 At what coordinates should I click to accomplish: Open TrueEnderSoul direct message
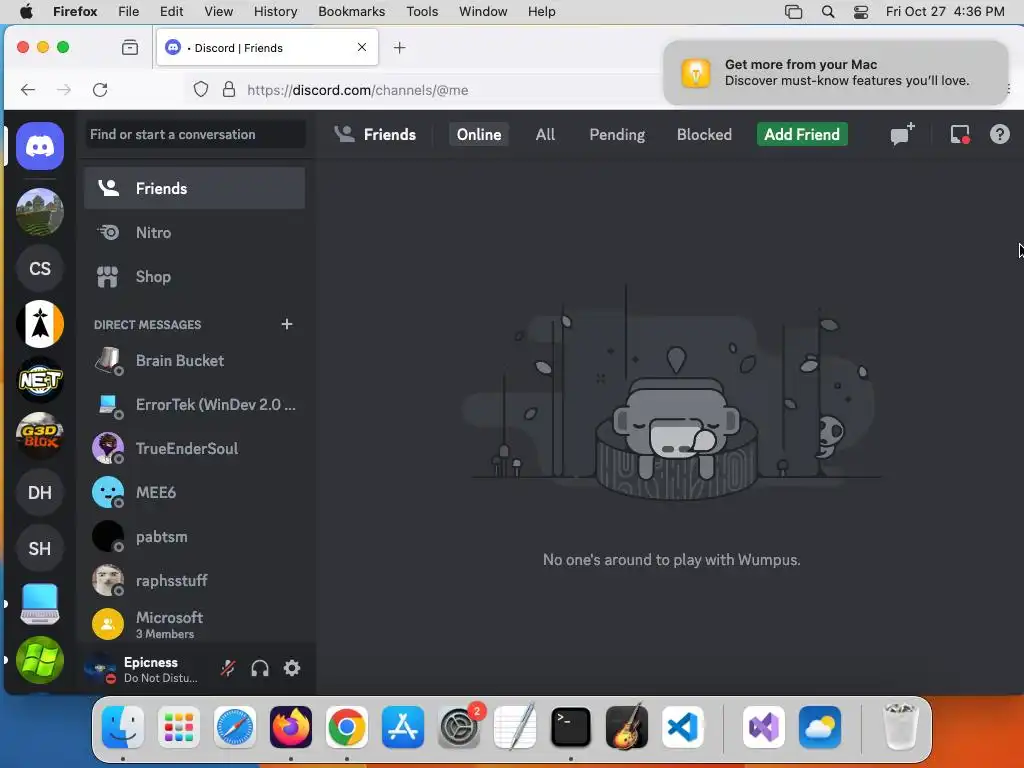coord(195,449)
